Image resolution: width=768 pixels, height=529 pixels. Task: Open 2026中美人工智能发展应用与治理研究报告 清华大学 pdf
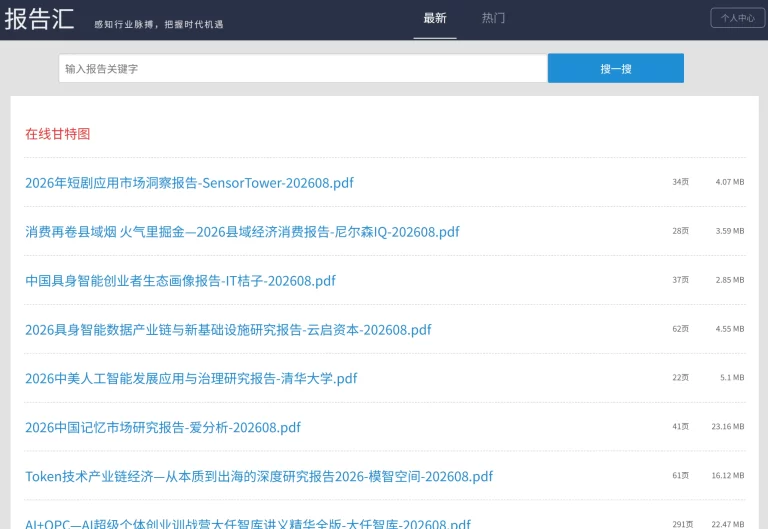point(192,379)
